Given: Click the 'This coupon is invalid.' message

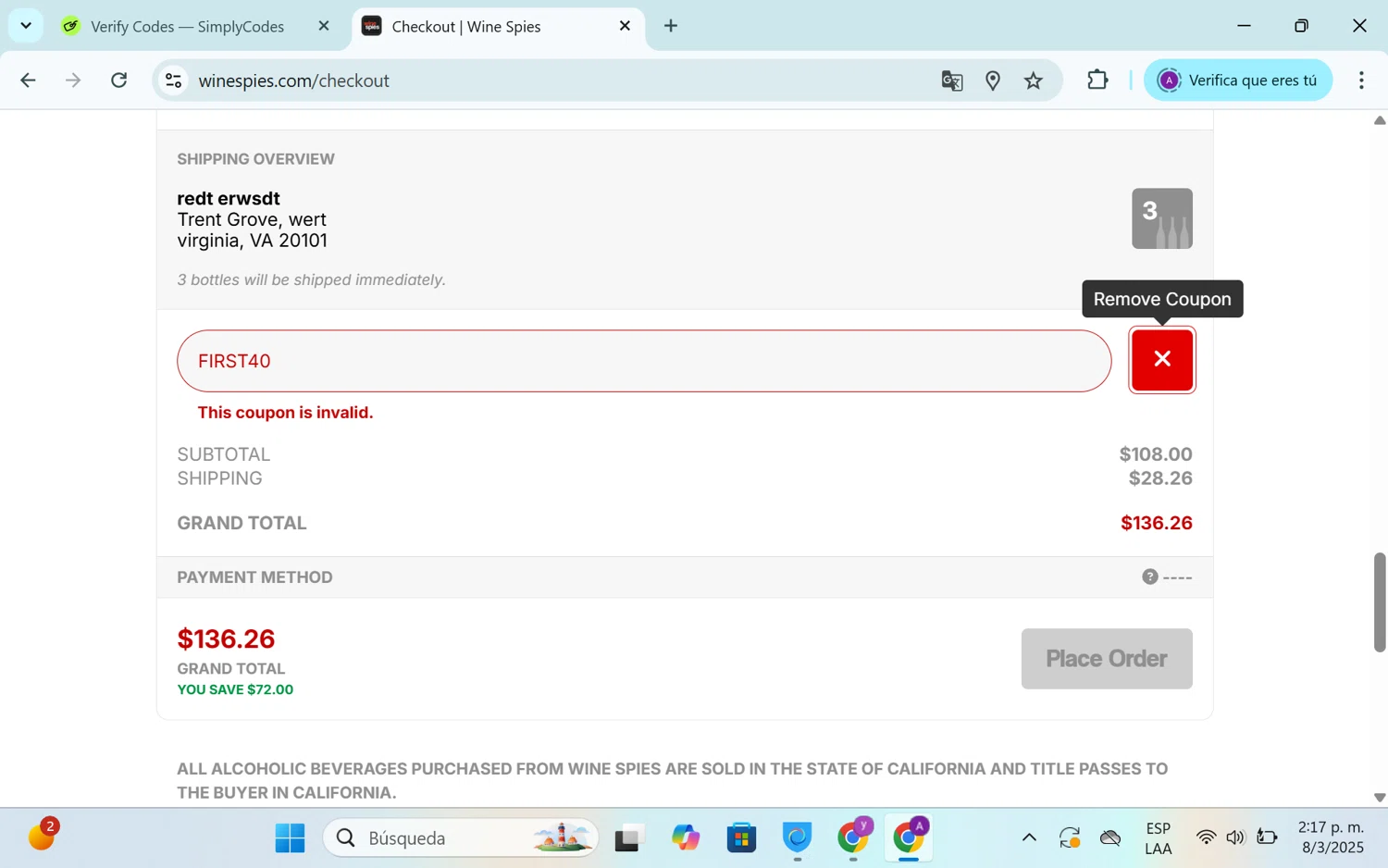Looking at the screenshot, I should click(x=285, y=413).
